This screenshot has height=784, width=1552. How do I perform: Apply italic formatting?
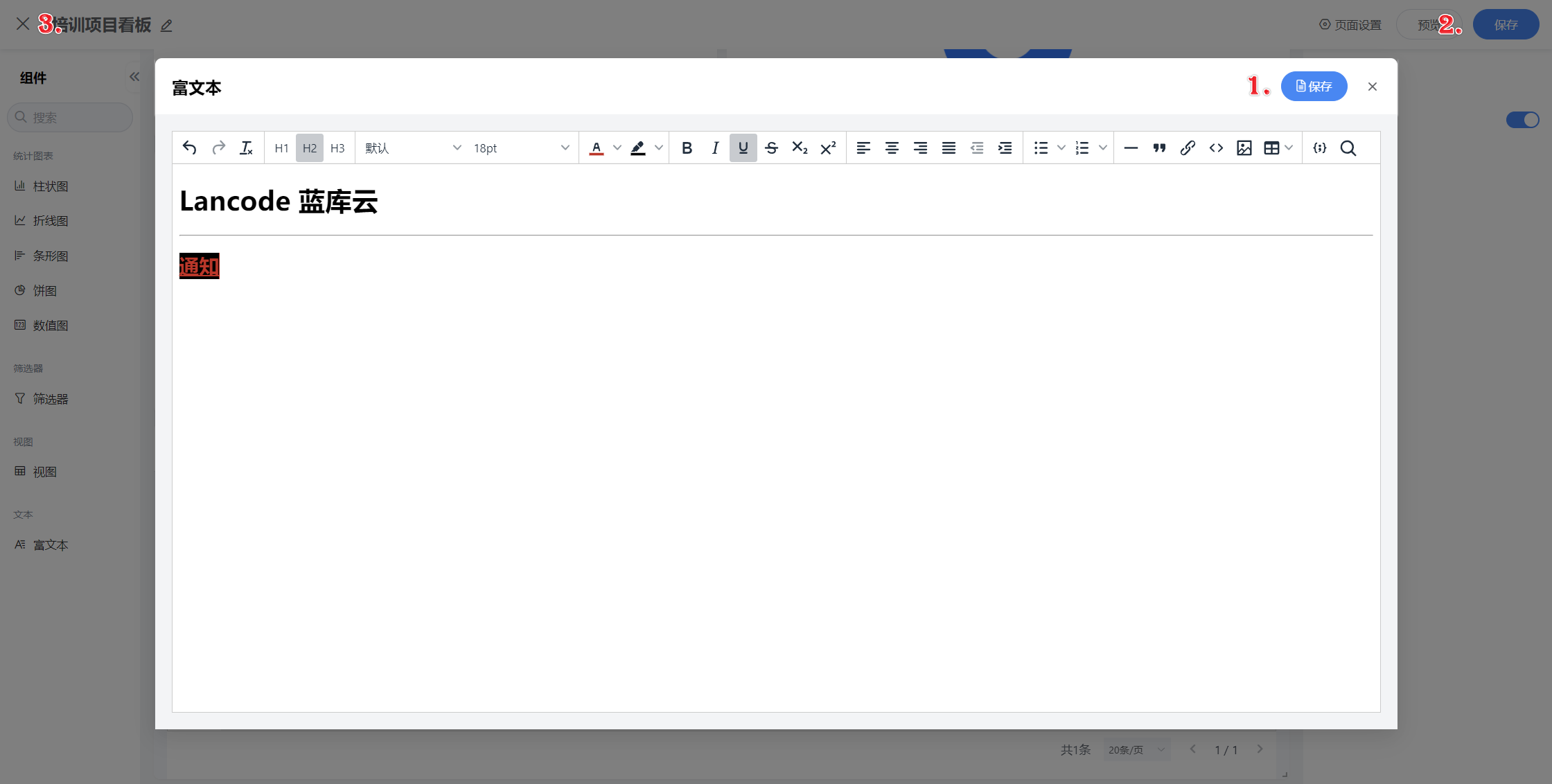(x=715, y=148)
